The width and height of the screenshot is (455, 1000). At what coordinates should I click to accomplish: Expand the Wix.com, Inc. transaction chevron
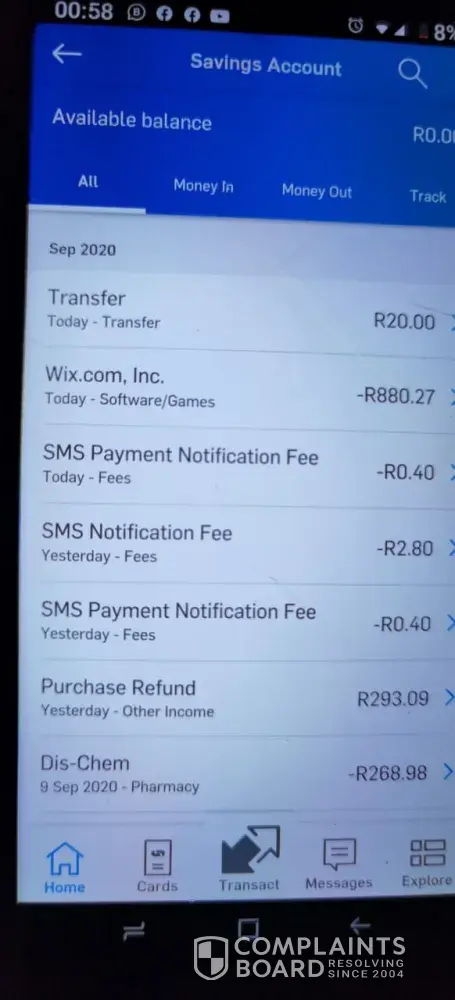point(452,397)
